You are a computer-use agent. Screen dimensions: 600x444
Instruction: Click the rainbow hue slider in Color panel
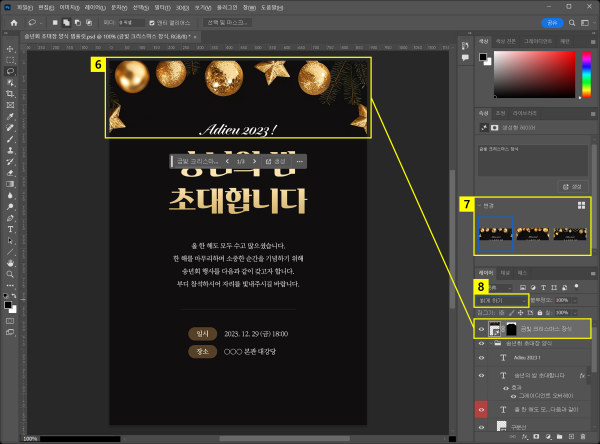tap(588, 75)
